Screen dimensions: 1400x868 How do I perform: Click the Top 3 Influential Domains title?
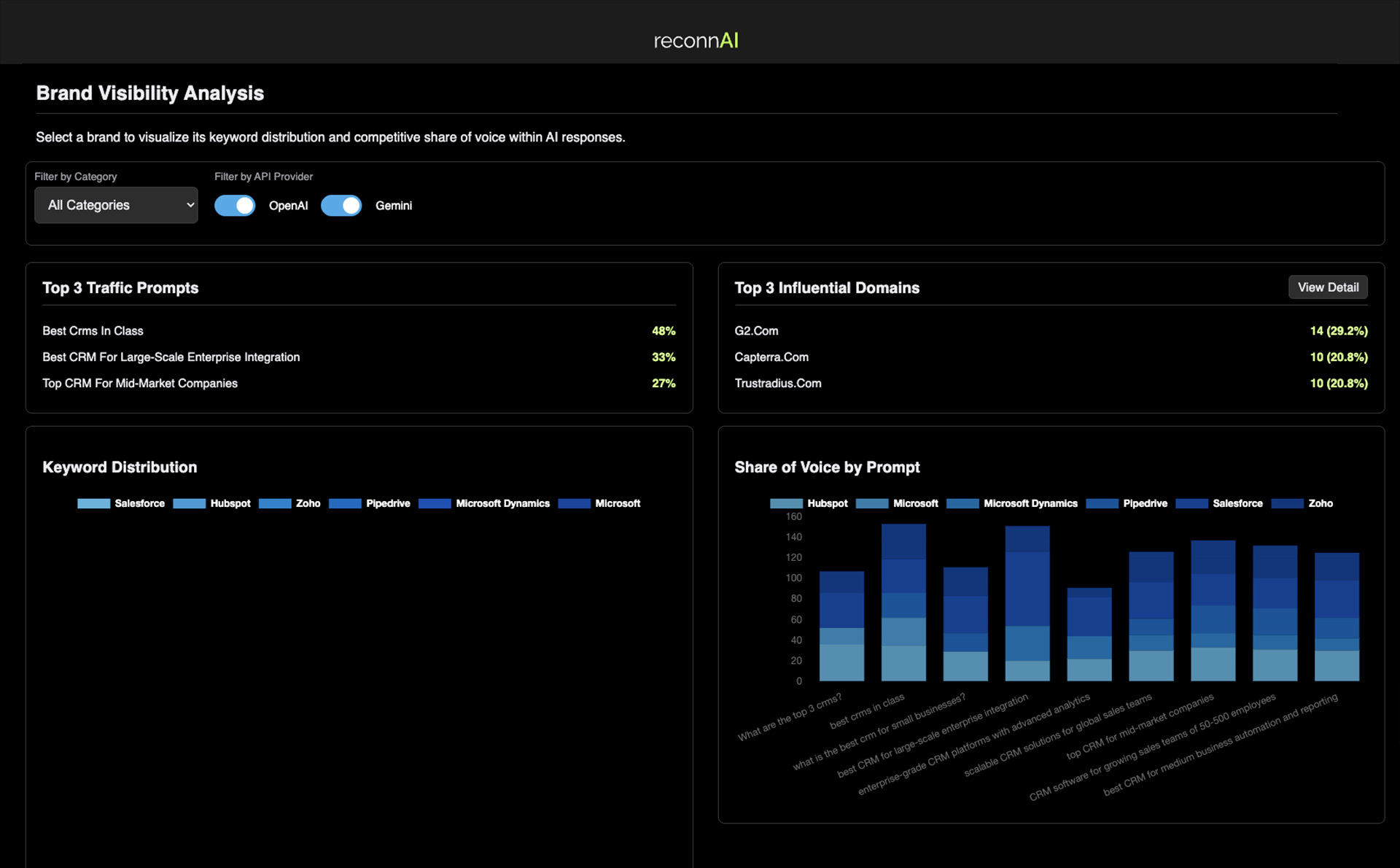(x=827, y=288)
